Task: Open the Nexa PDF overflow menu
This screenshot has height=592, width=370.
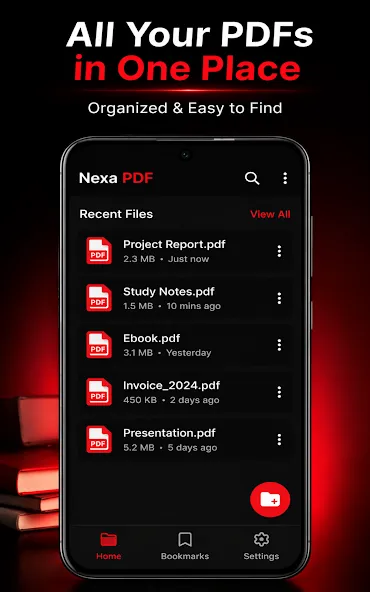Action: pos(285,178)
